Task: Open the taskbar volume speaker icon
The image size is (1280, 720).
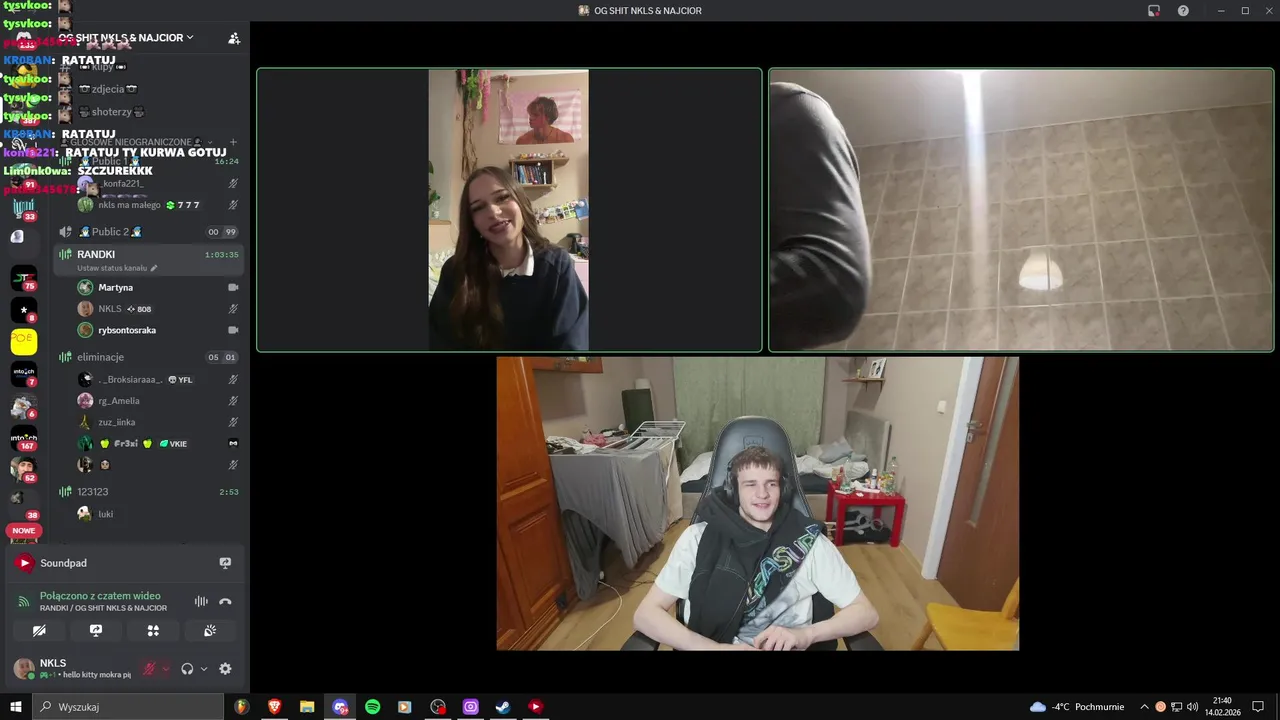Action: [x=1192, y=707]
